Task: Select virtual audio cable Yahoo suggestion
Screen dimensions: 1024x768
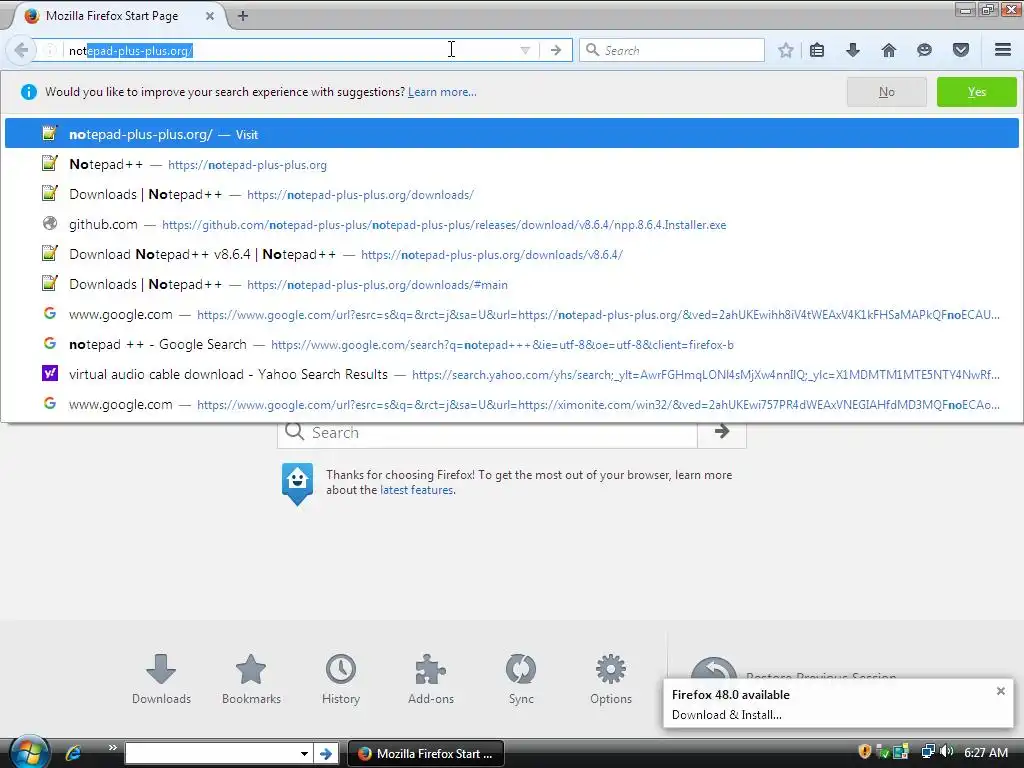Action: click(x=511, y=375)
